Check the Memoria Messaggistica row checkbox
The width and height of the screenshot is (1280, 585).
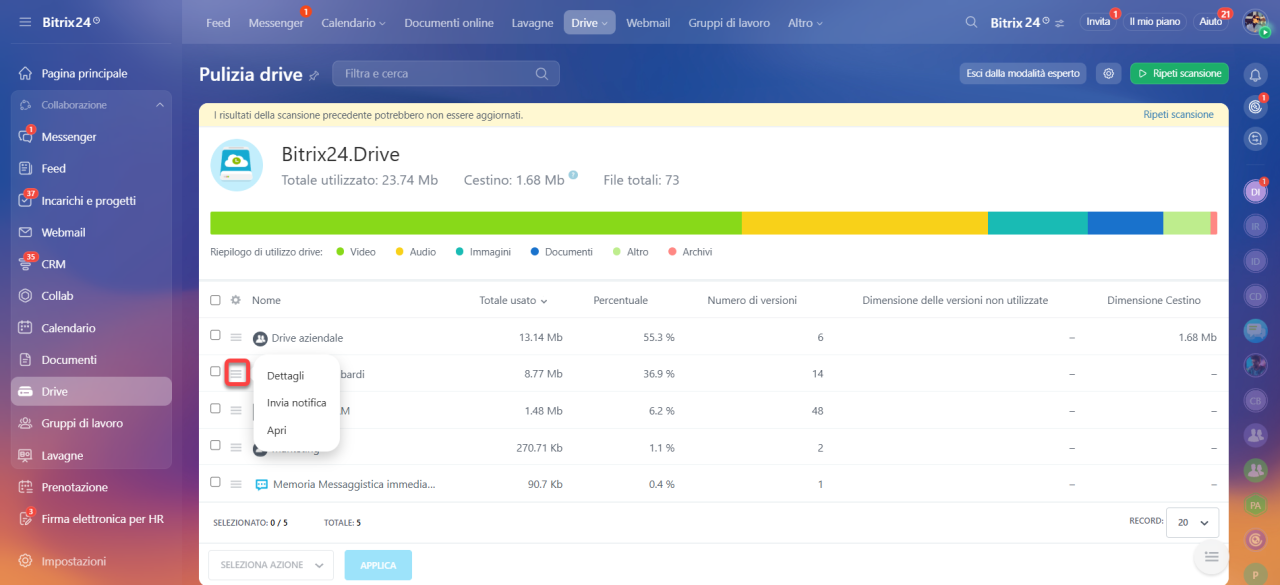coord(215,482)
